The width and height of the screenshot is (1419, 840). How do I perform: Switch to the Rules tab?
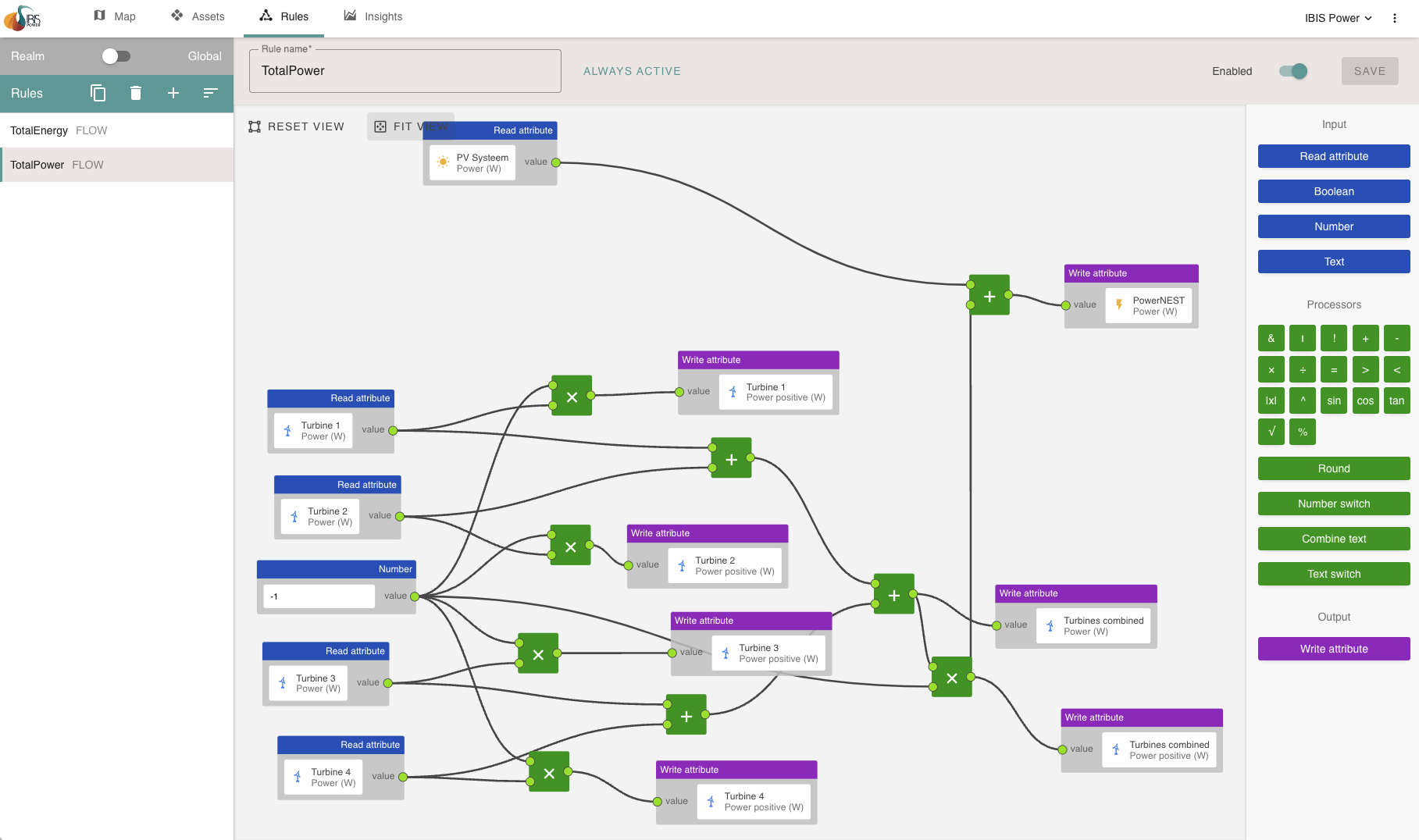(x=283, y=16)
